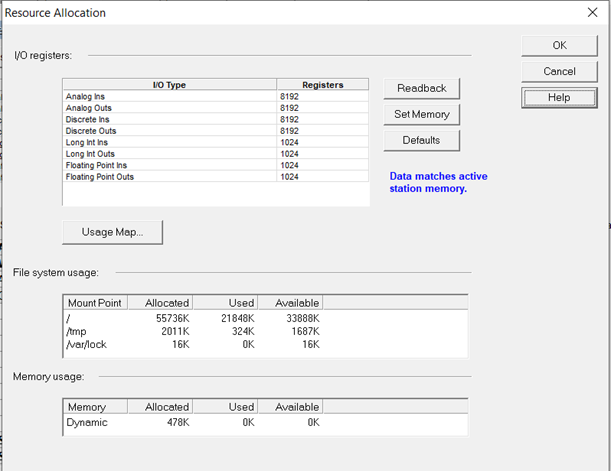611x471 pixels.
Task: Open the Usage Map dialog
Action: coord(112,232)
